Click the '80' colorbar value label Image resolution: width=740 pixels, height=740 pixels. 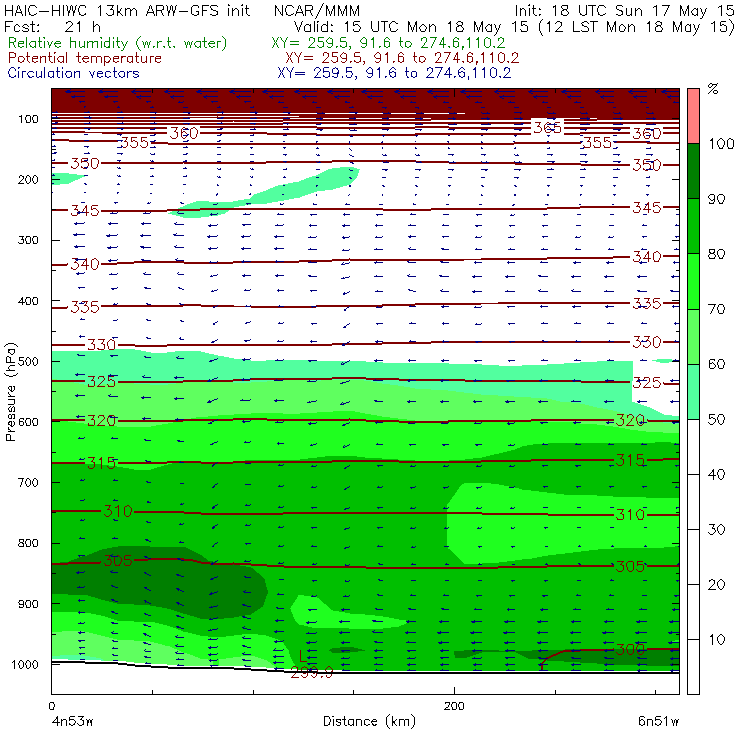click(x=716, y=254)
